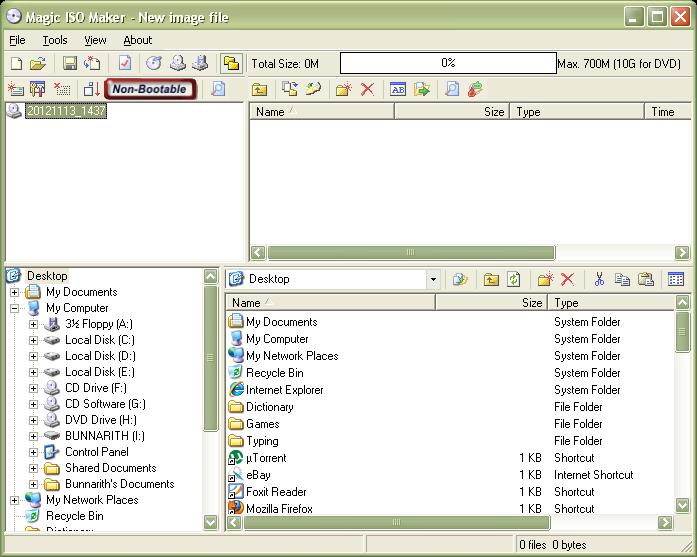This screenshot has height=557, width=697.
Task: Click the magnifier search icon in ISO file toolbar
Action: click(452, 89)
